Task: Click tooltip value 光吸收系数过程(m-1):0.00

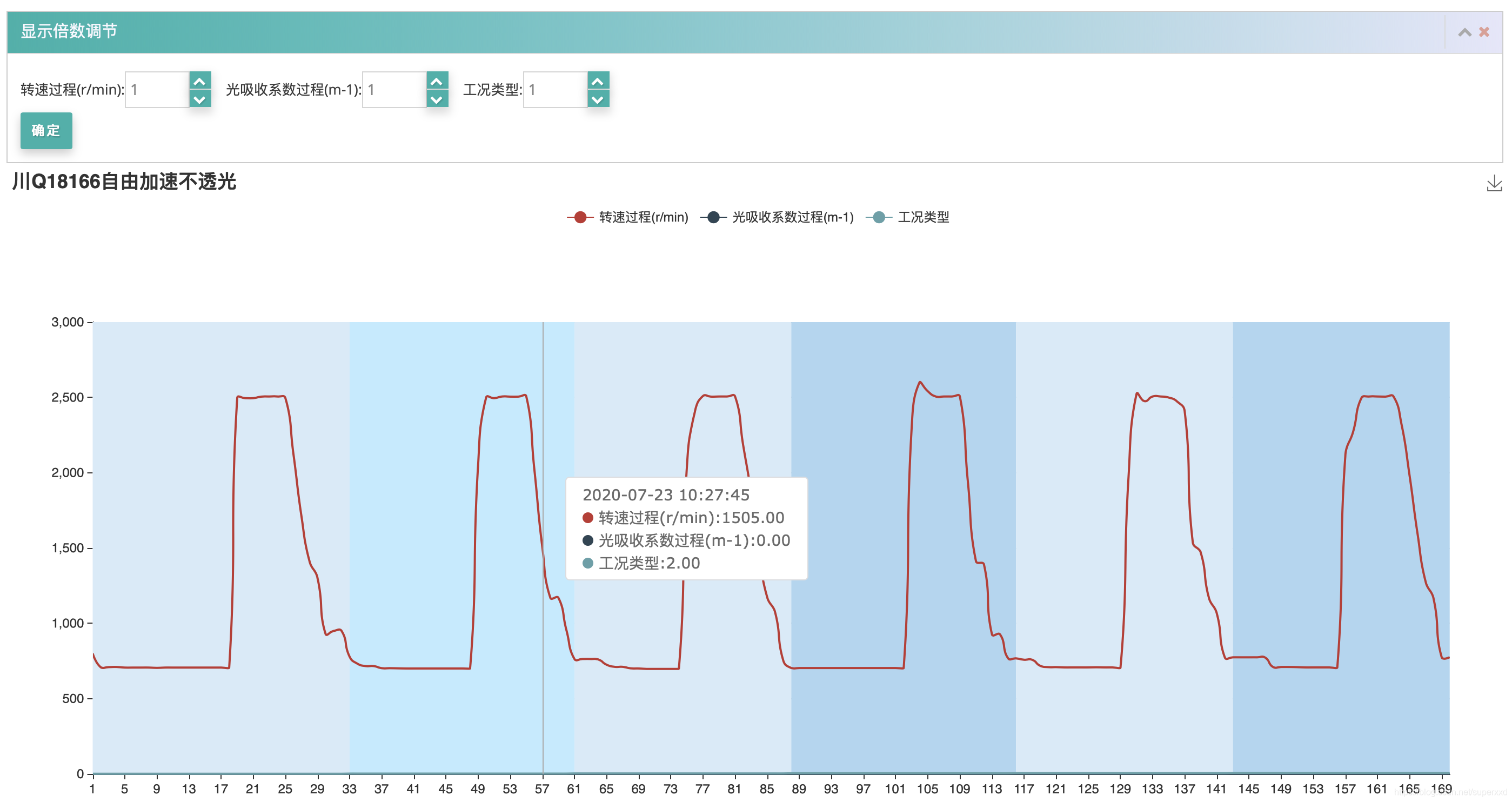Action: pos(686,540)
